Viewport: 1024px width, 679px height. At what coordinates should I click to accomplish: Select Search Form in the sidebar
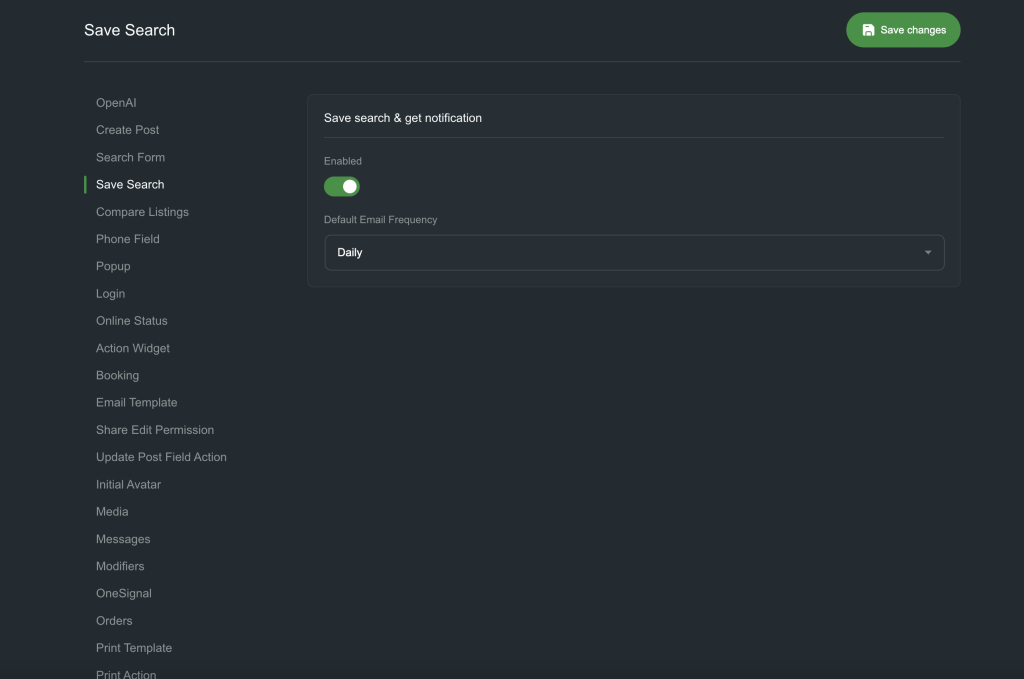coord(130,157)
